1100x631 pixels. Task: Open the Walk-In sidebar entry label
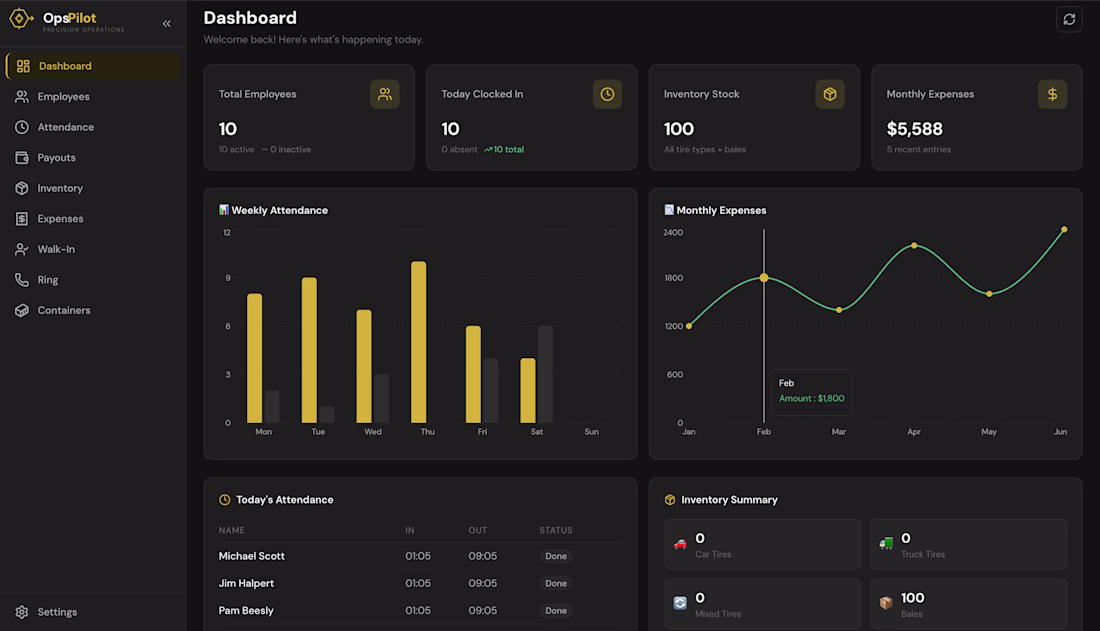coord(56,249)
